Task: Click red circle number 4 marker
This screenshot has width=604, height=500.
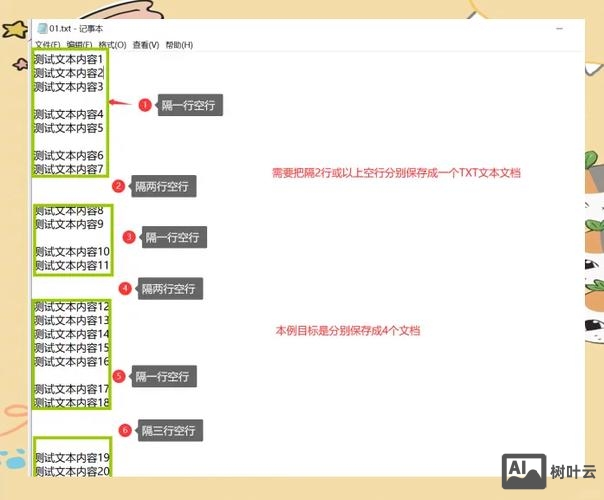Action: coord(125,288)
